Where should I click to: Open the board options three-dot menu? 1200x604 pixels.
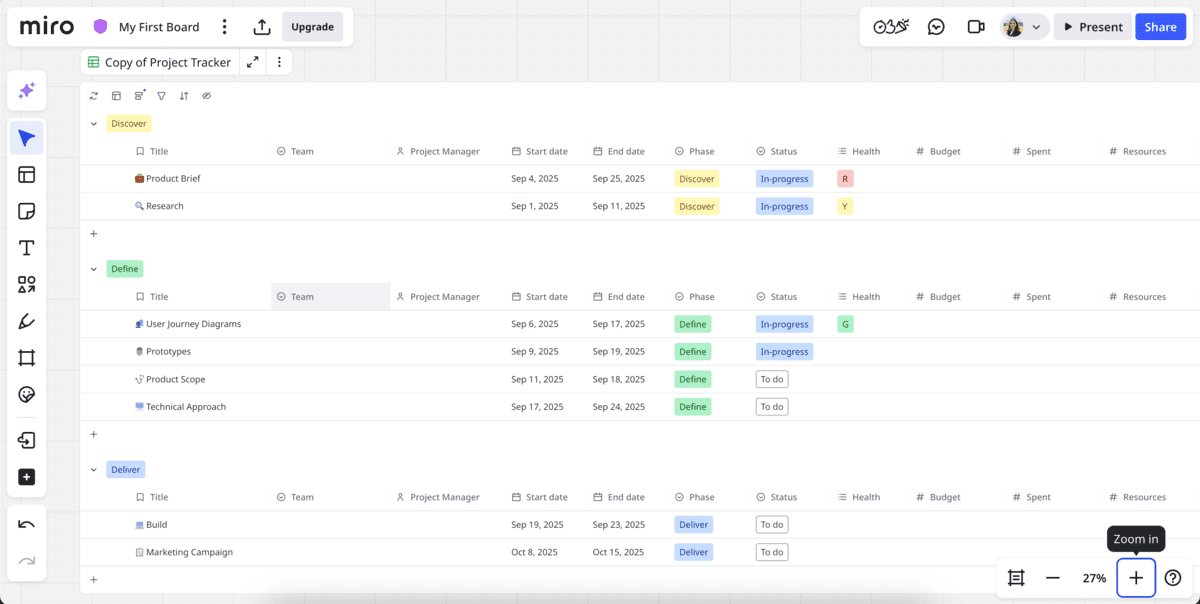tap(225, 27)
